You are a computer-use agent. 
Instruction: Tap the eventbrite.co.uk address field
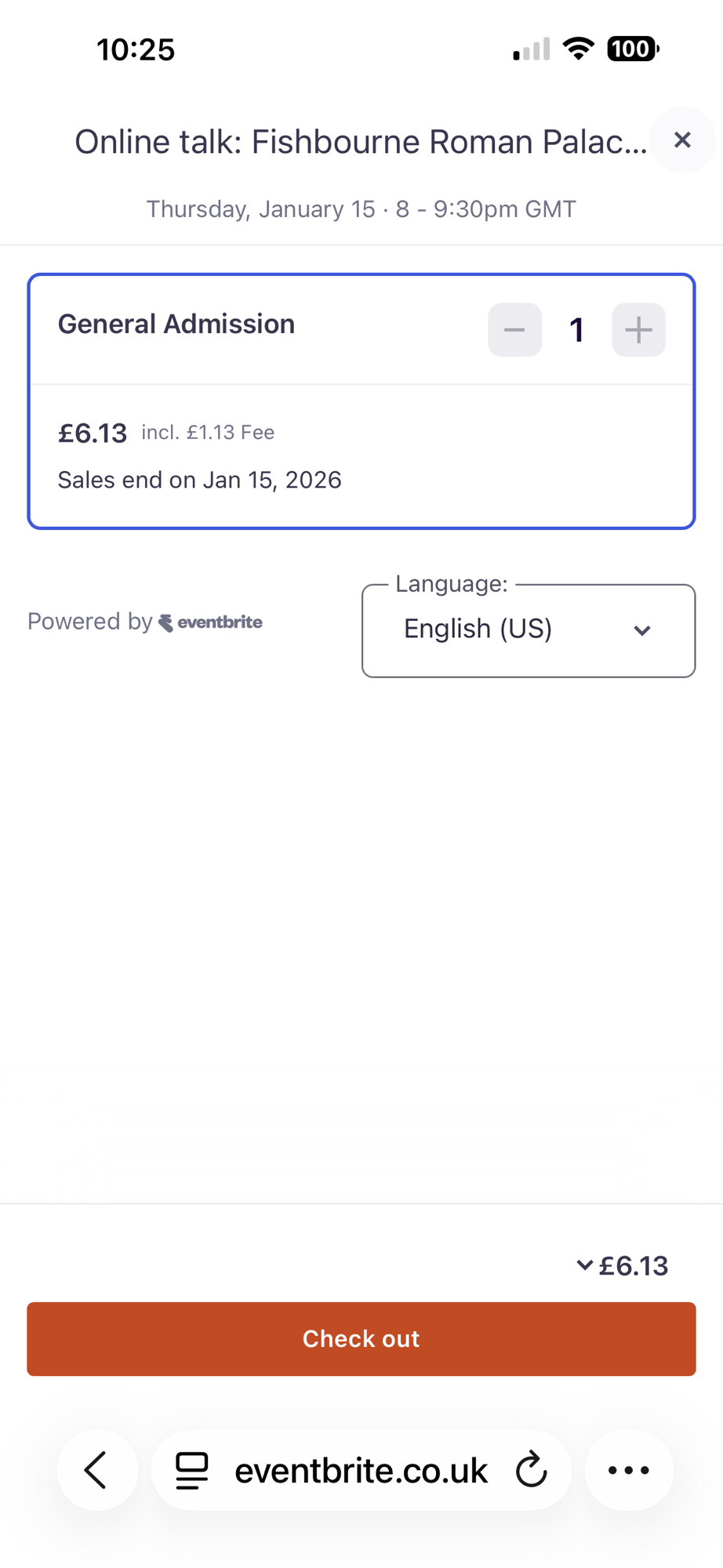tap(361, 1470)
